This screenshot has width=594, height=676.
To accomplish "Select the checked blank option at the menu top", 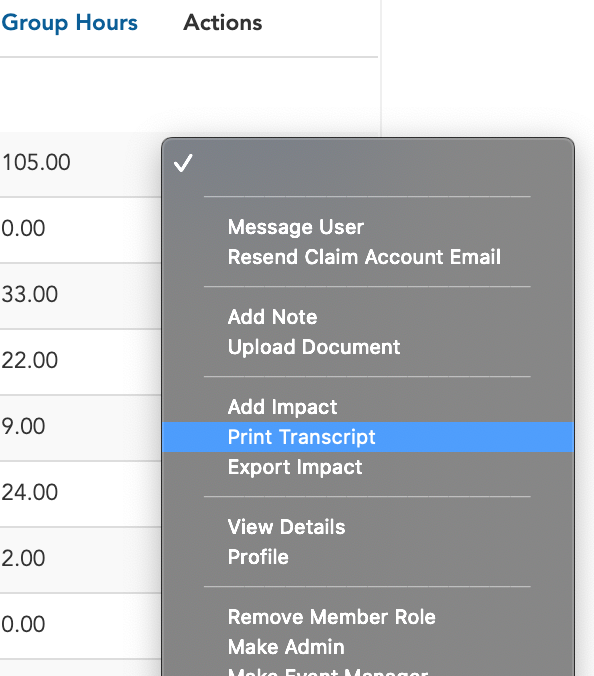I will coord(368,163).
